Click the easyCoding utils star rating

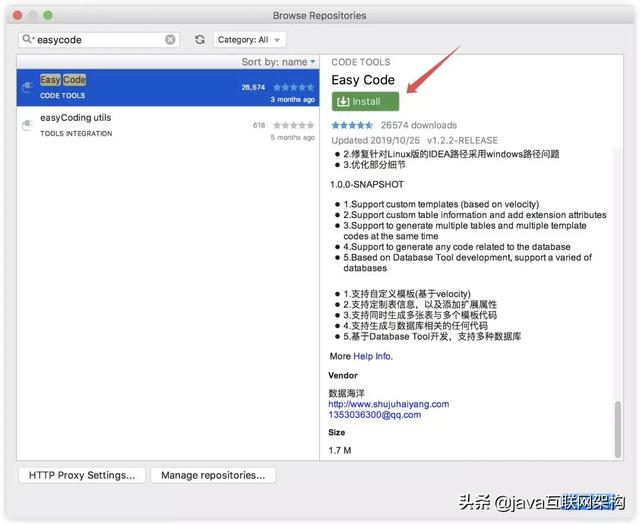coord(293,125)
